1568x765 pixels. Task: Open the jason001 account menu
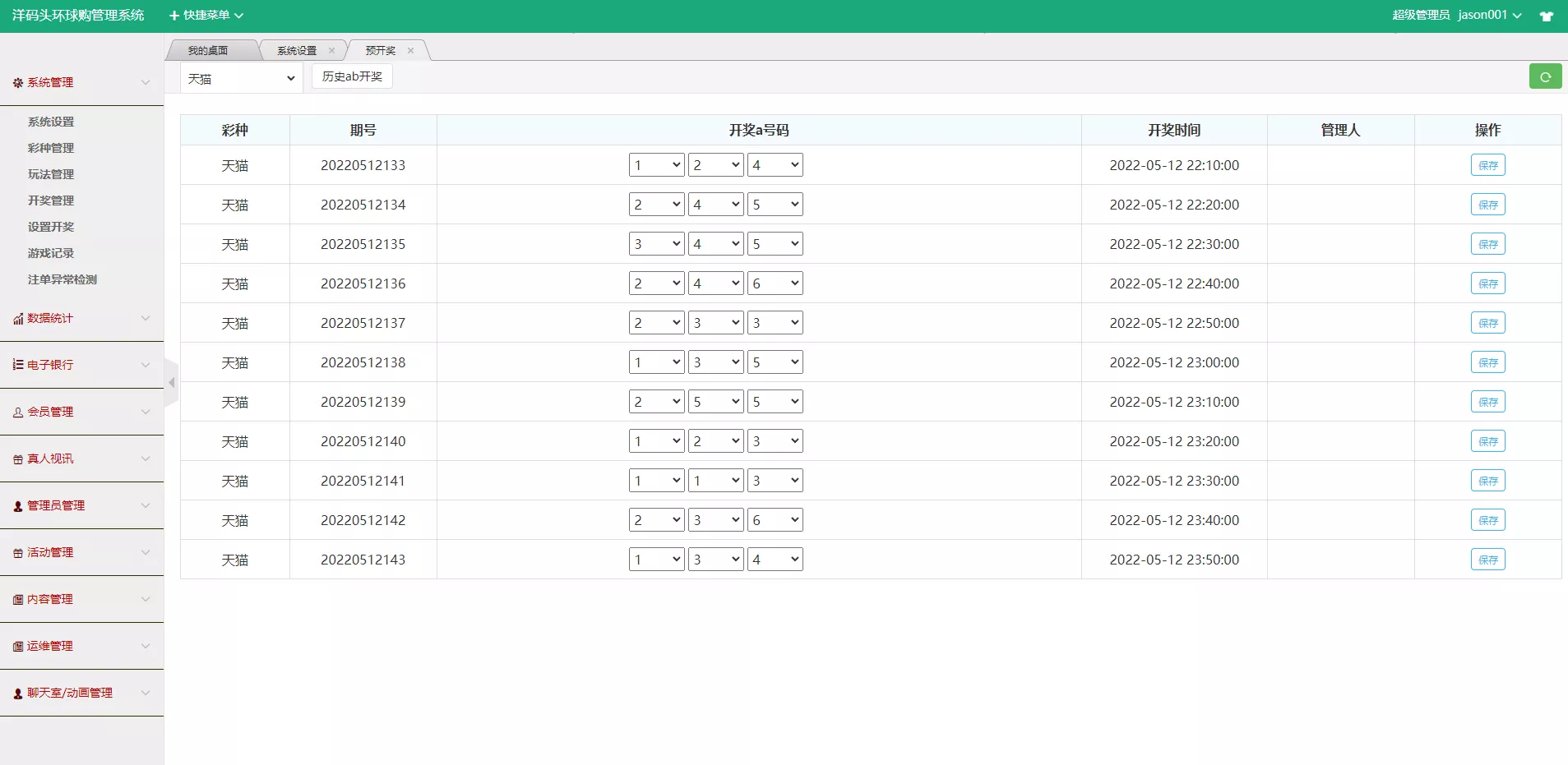1489,16
